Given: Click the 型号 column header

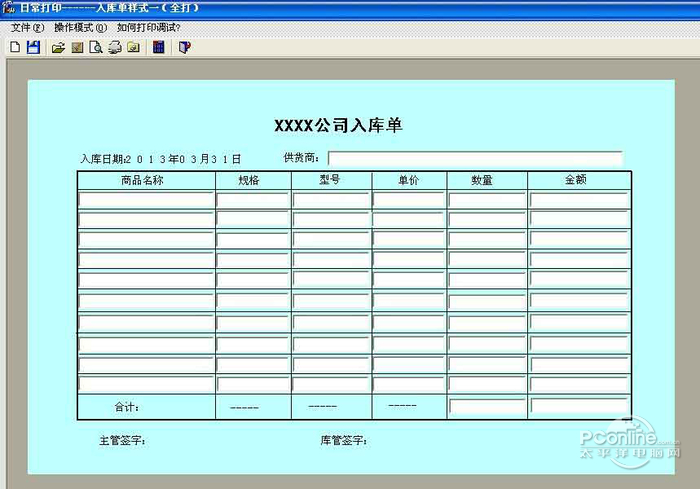Looking at the screenshot, I should (329, 180).
